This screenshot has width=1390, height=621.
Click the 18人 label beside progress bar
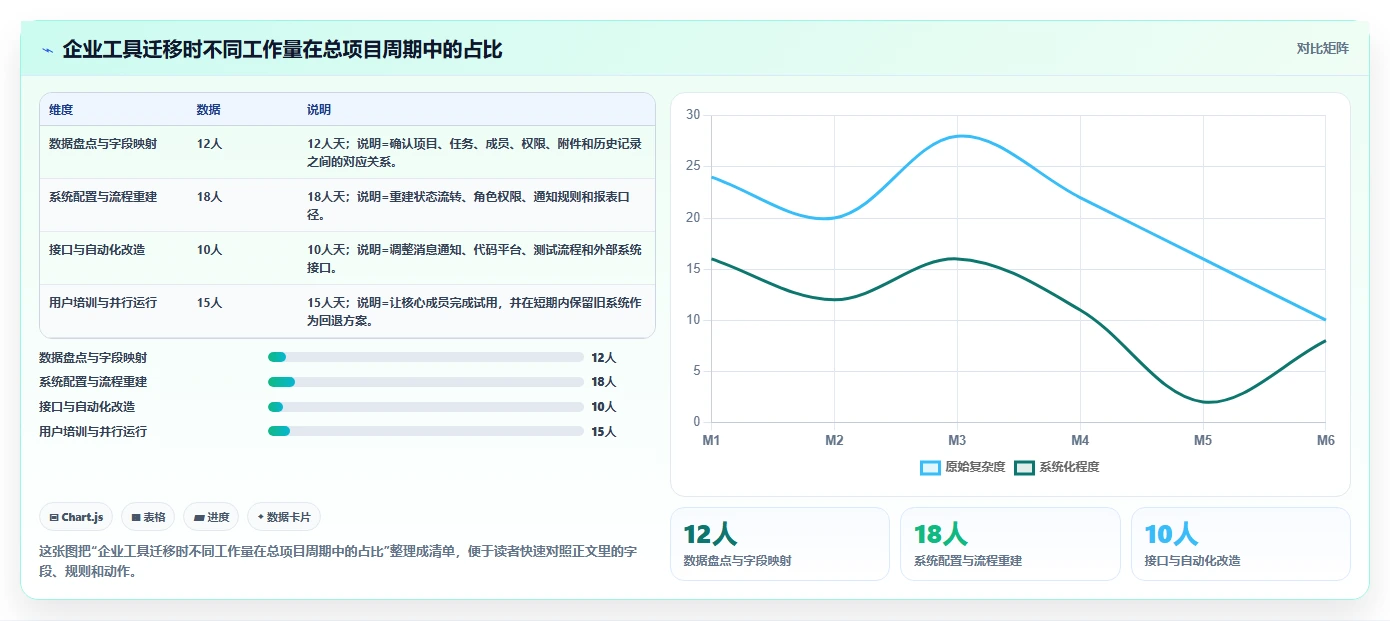604,382
